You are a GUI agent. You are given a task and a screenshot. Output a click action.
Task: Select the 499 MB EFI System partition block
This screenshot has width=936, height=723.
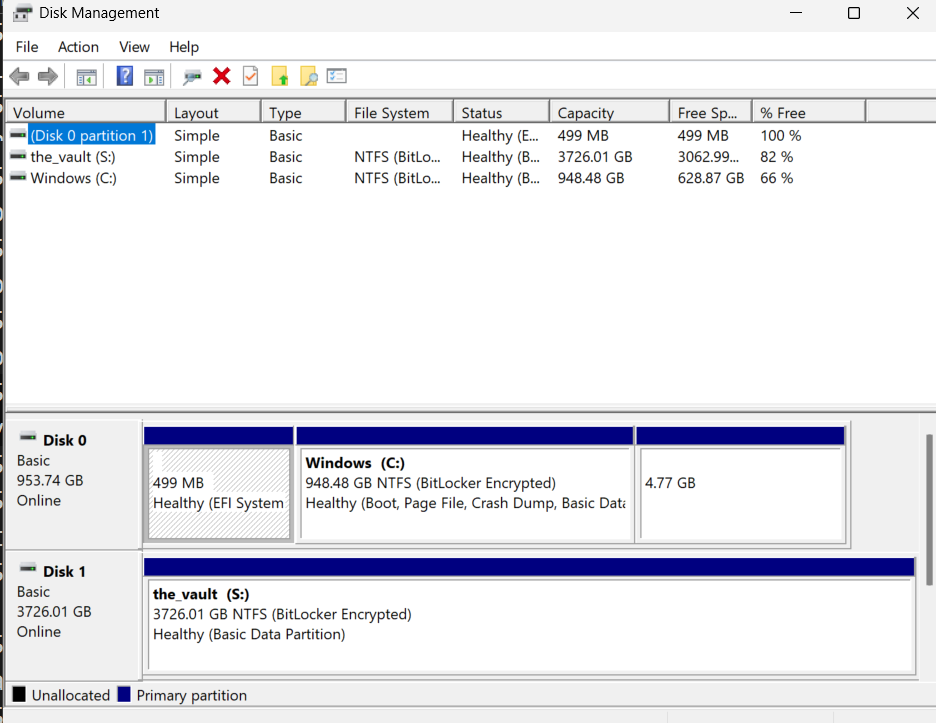tap(219, 484)
